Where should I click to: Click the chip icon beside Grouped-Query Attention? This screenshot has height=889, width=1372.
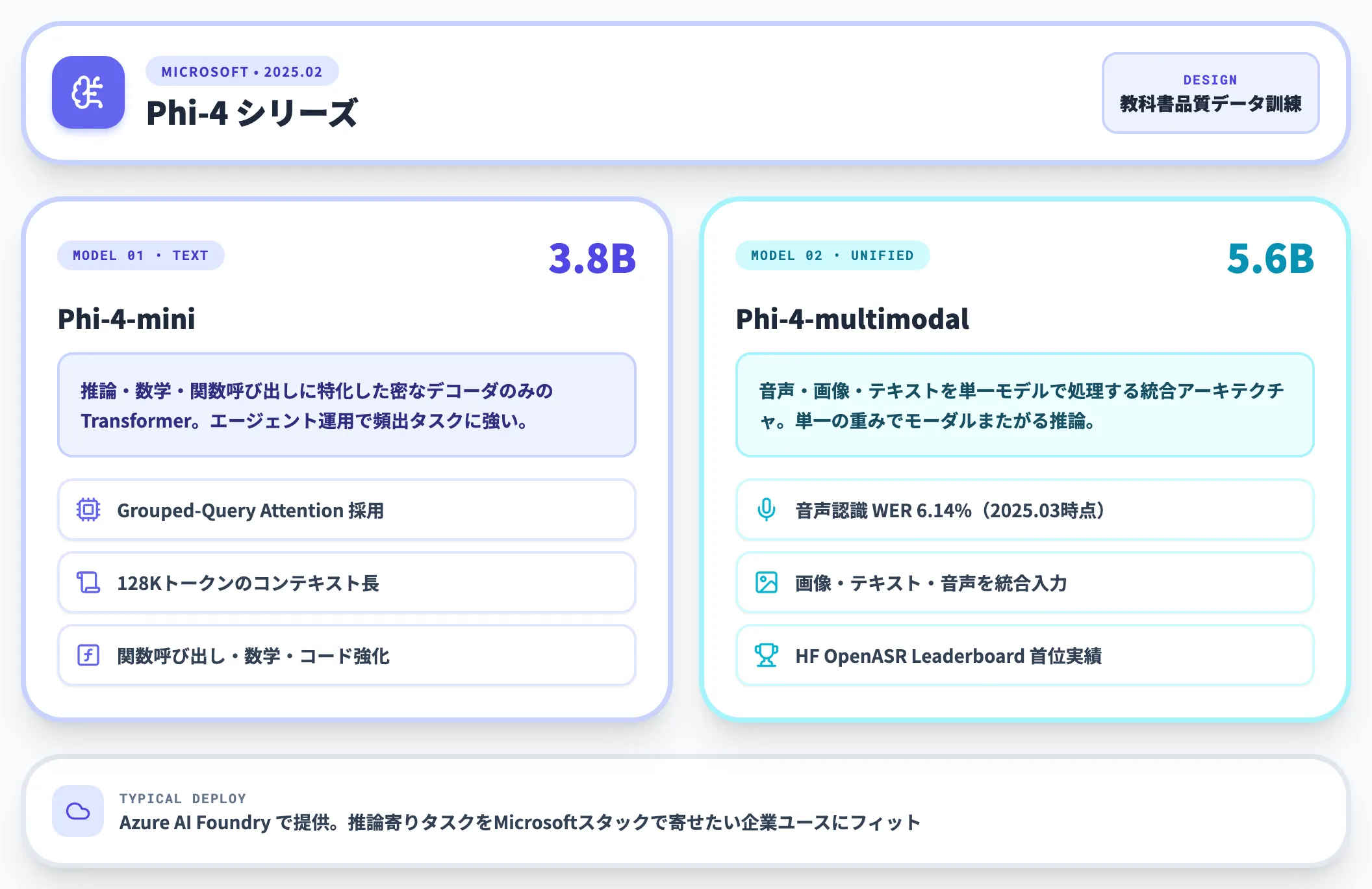pyautogui.click(x=88, y=510)
